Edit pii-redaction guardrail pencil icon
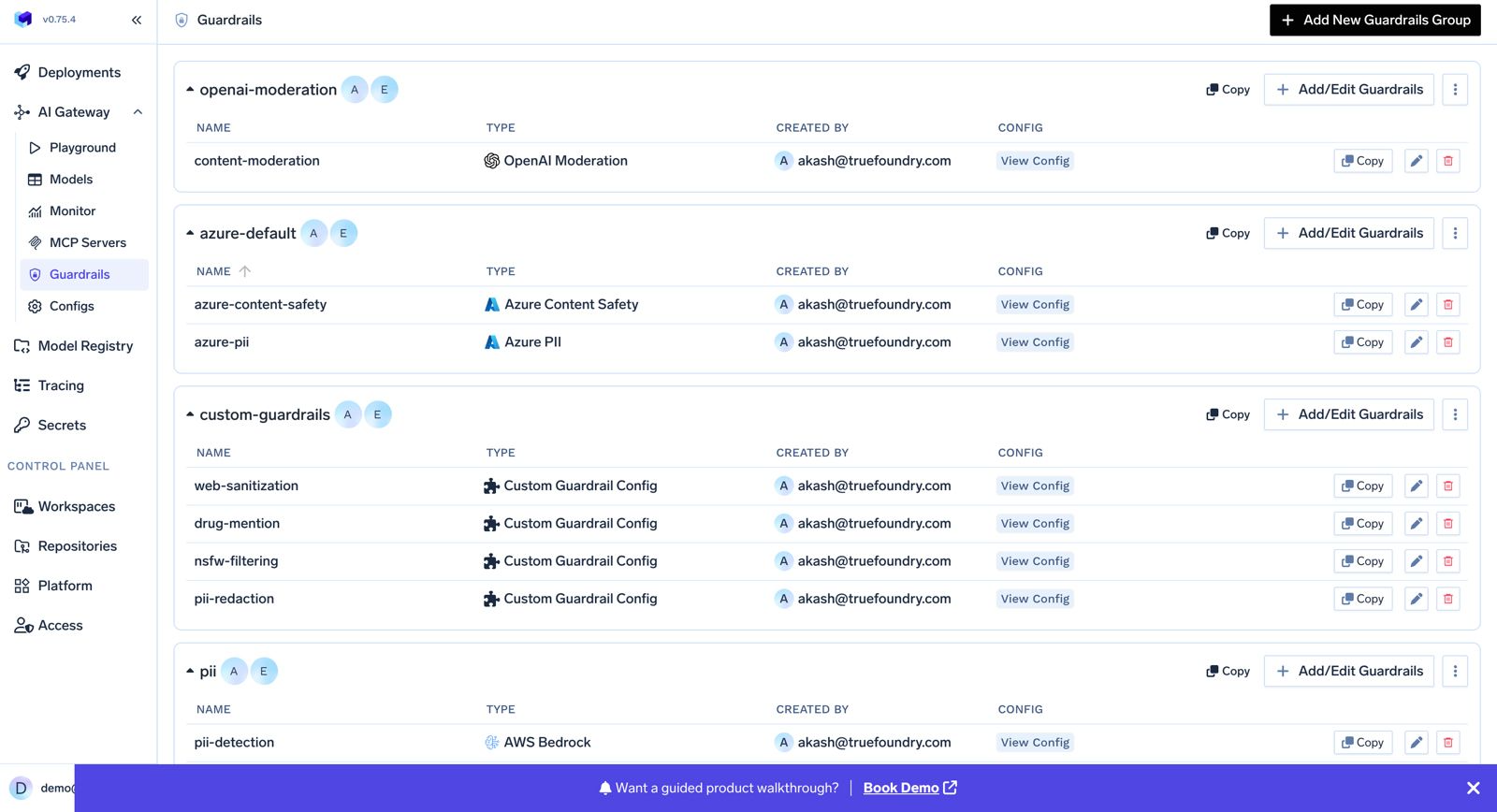 (1417, 599)
